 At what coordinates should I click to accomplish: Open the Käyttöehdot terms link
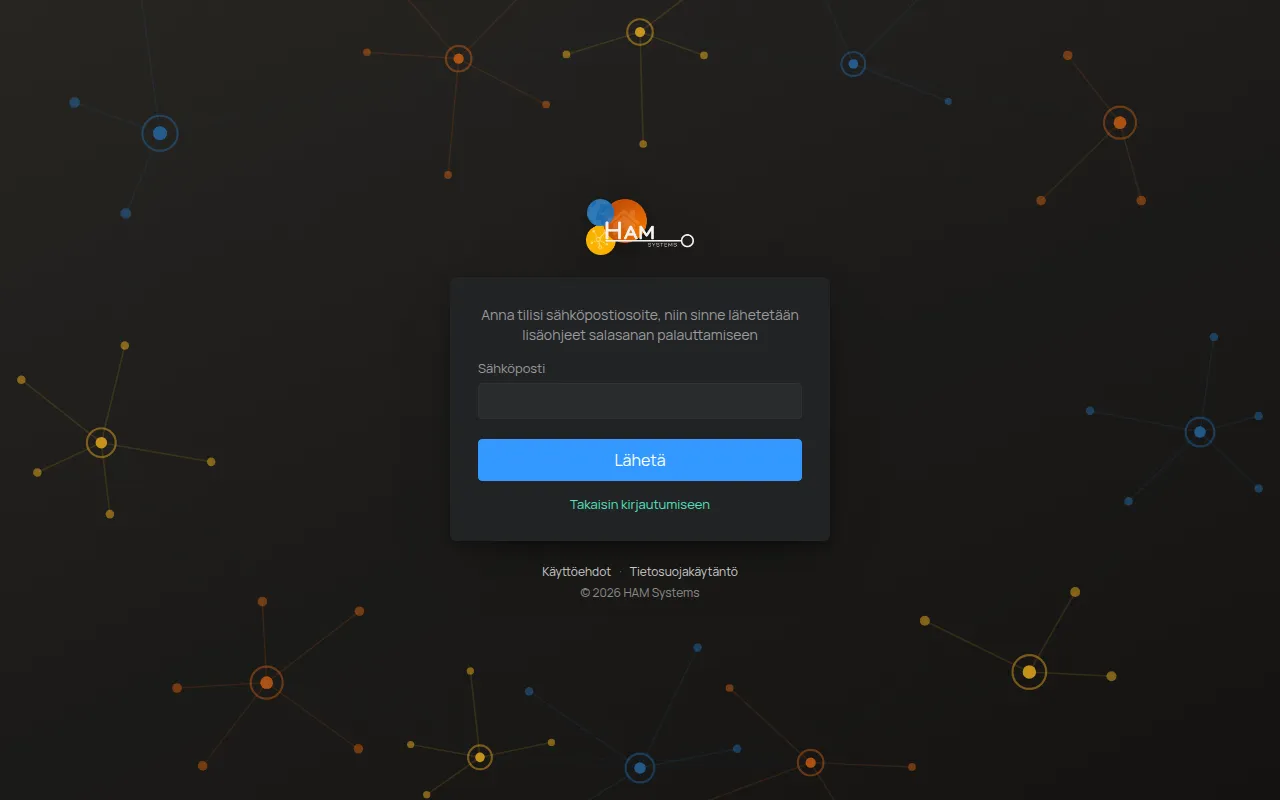click(x=576, y=572)
